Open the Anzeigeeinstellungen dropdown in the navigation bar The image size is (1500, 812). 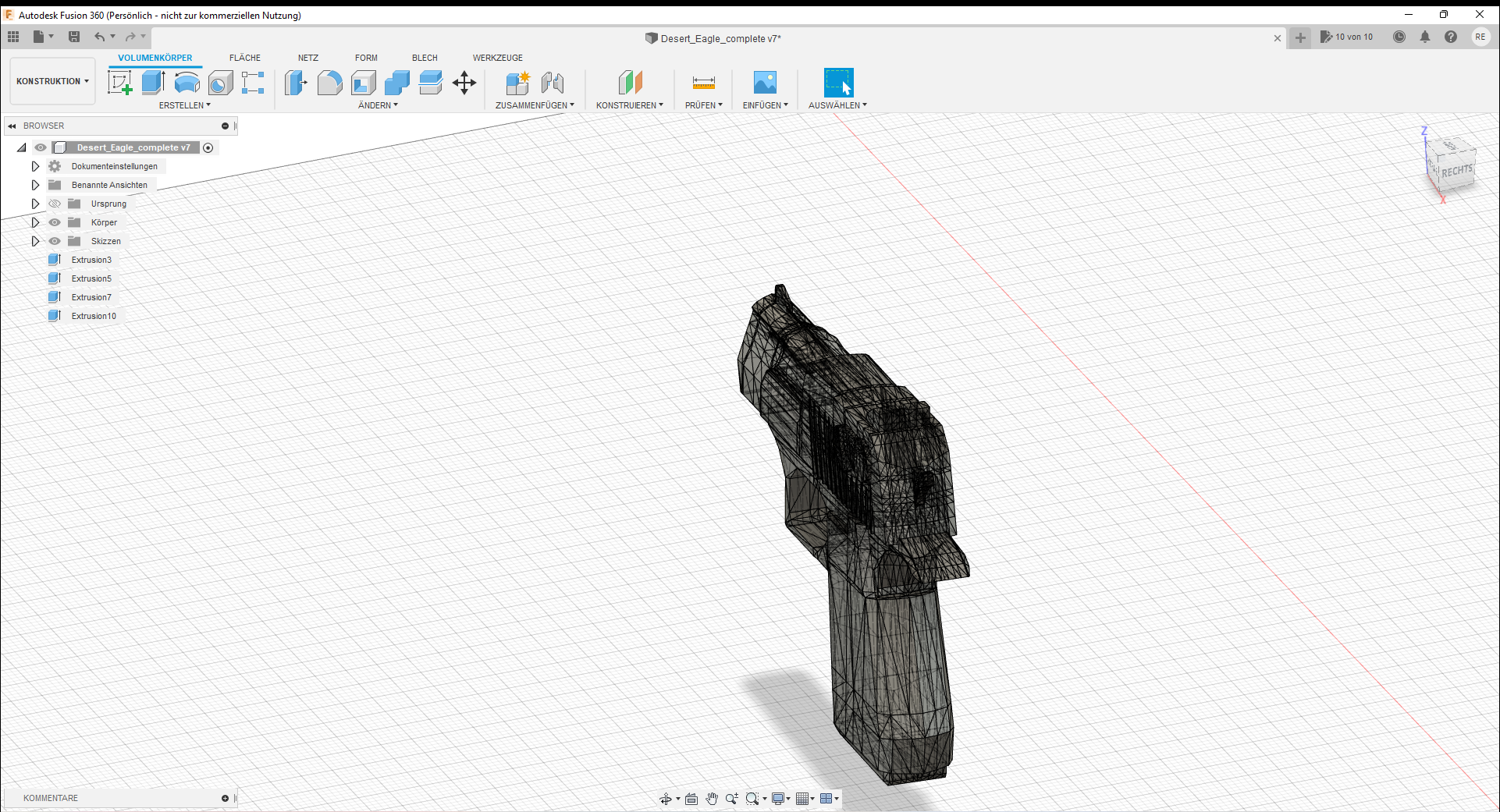(780, 798)
